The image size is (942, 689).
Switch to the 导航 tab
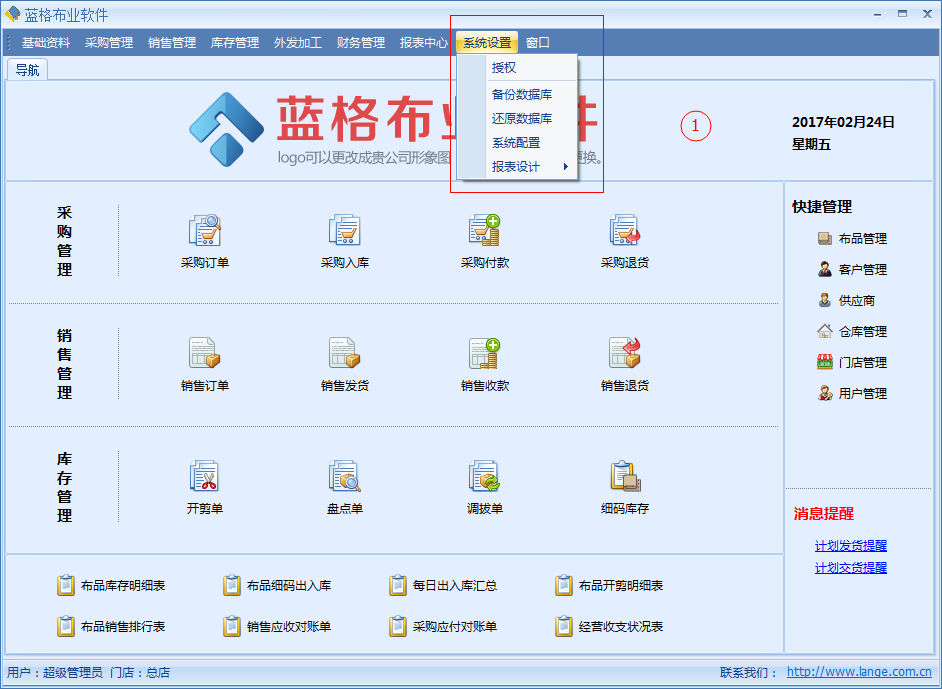click(x=27, y=70)
